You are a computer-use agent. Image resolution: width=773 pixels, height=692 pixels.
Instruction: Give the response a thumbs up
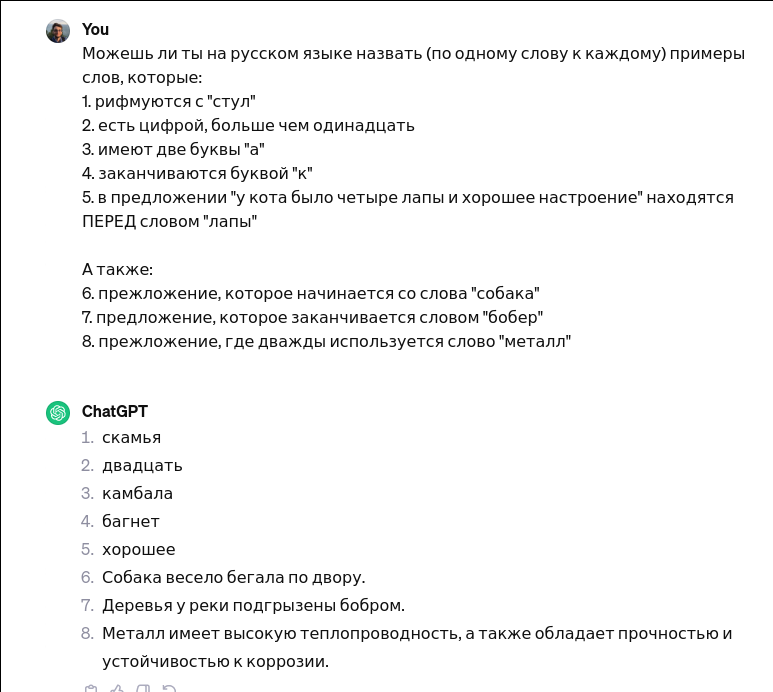(x=117, y=688)
